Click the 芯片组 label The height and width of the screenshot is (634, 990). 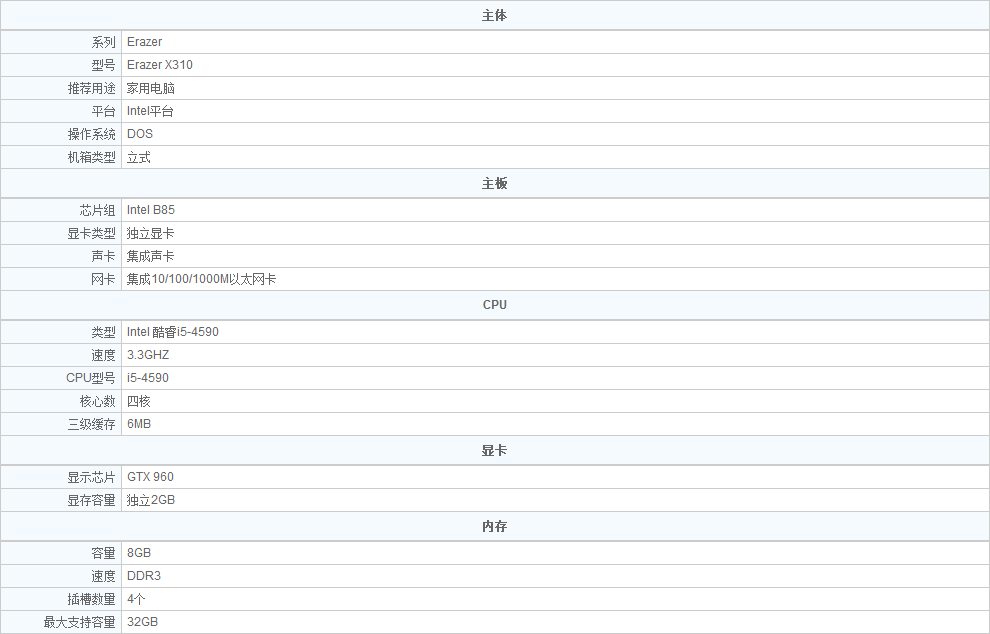98,210
